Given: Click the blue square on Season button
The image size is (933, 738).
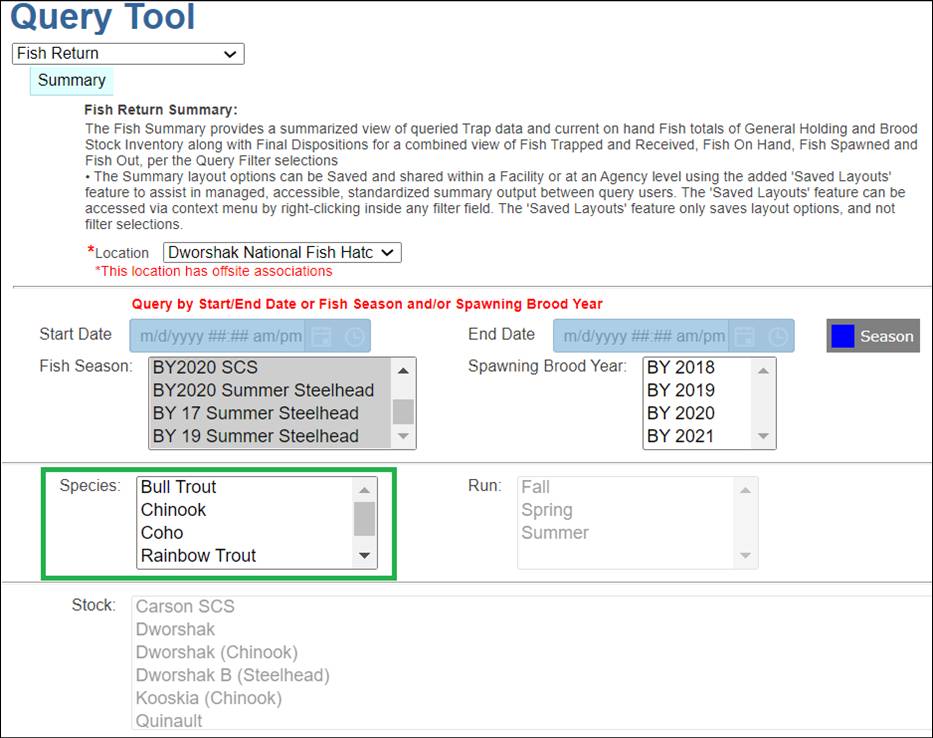Looking at the screenshot, I should tap(843, 337).
